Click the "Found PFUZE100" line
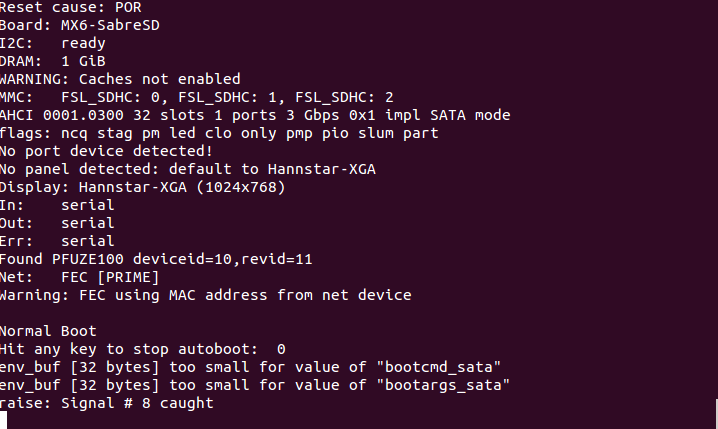The width and height of the screenshot is (718, 429). click(156, 259)
